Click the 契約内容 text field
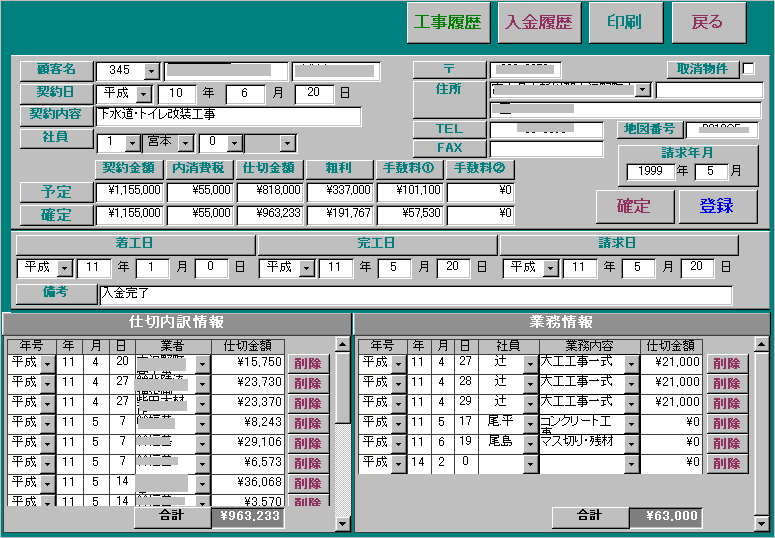775x538 pixels. (x=228, y=116)
